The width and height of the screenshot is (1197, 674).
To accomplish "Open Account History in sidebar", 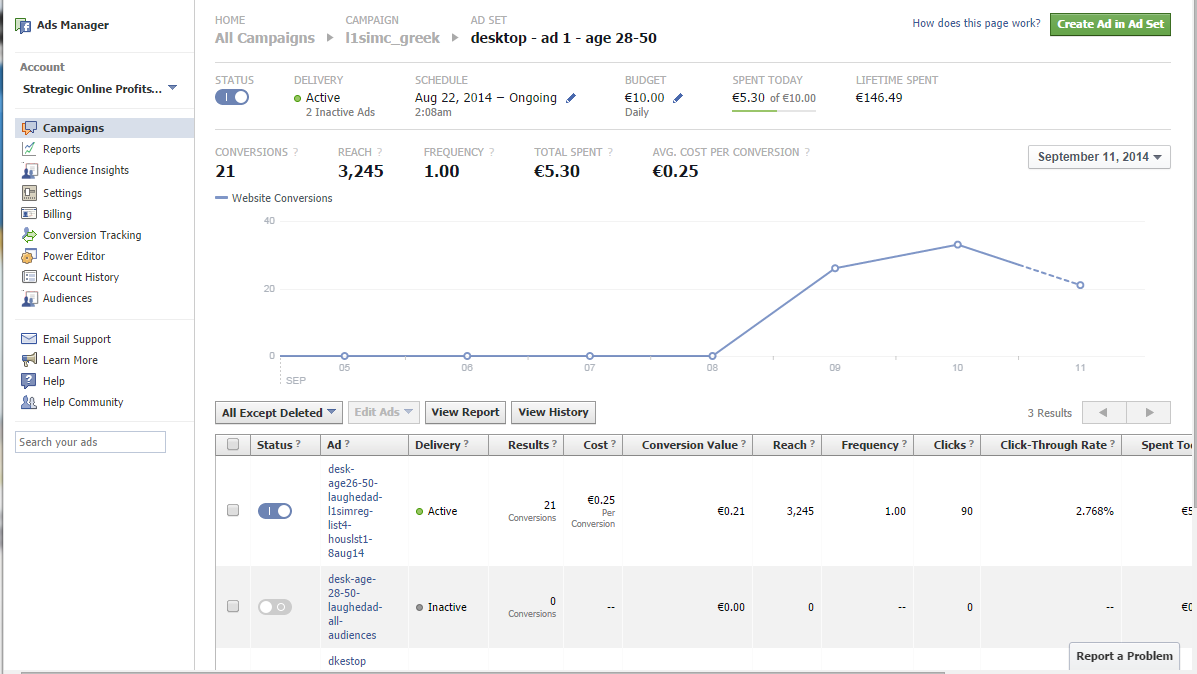I will [81, 277].
